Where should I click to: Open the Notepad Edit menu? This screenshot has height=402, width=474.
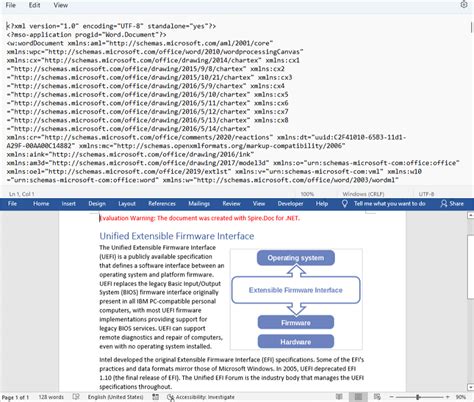pos(34,5)
